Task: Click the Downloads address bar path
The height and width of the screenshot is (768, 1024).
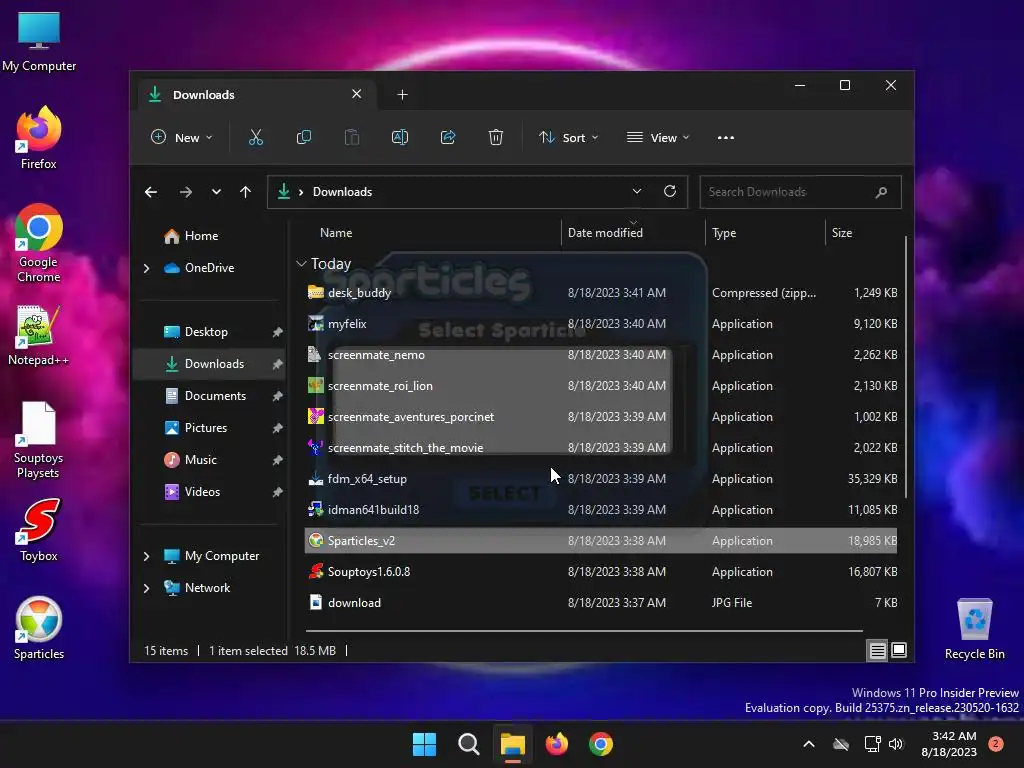Action: [342, 192]
